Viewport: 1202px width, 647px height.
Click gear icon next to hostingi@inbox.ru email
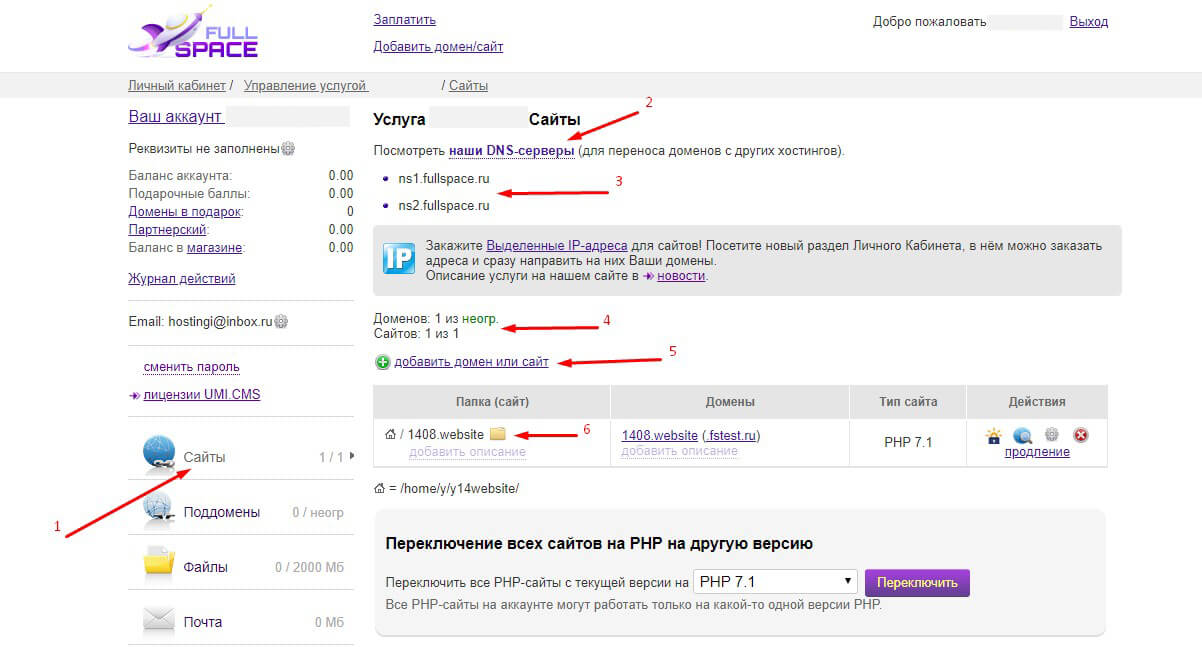click(x=281, y=322)
